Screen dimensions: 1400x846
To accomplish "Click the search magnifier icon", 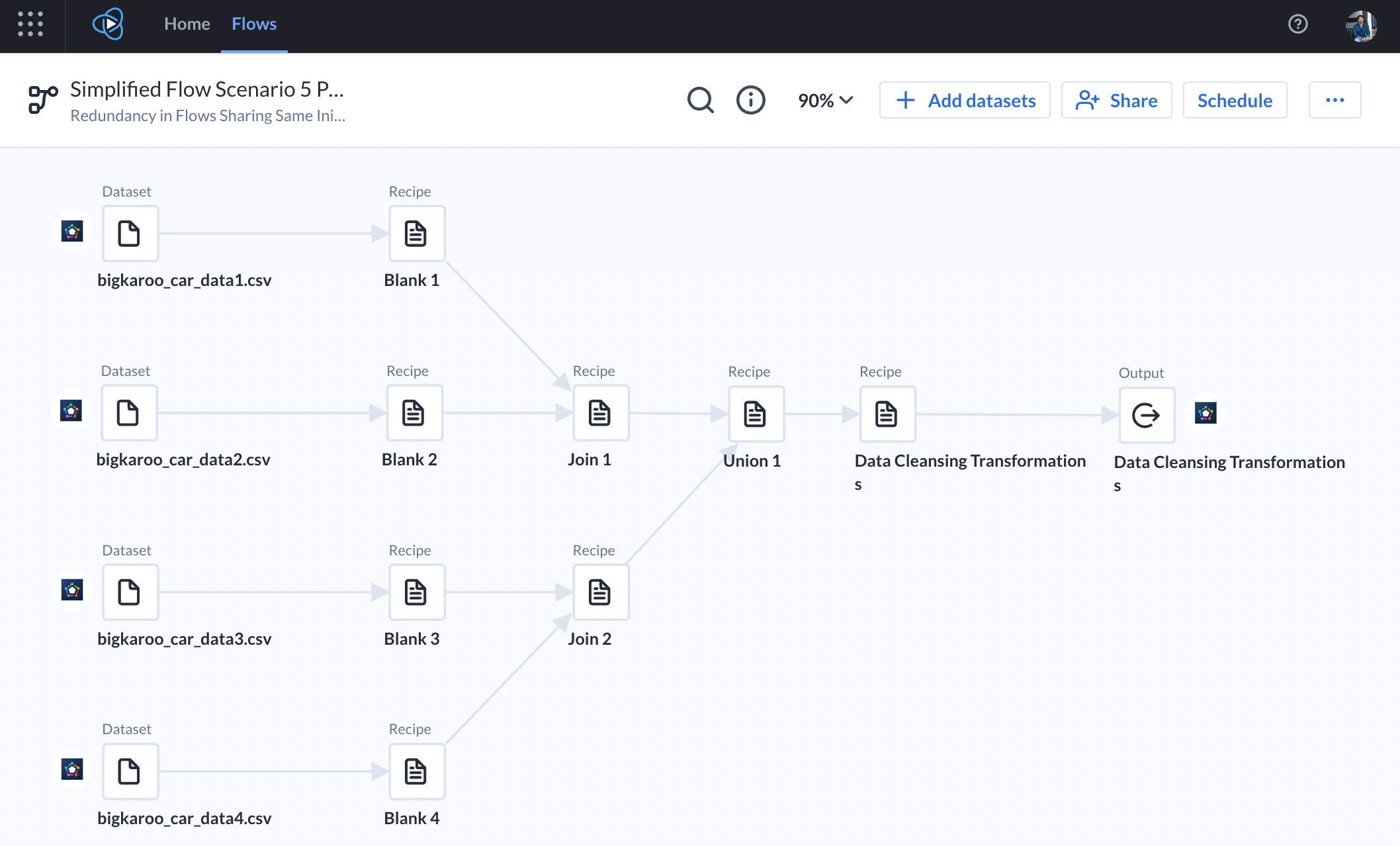I will click(700, 100).
